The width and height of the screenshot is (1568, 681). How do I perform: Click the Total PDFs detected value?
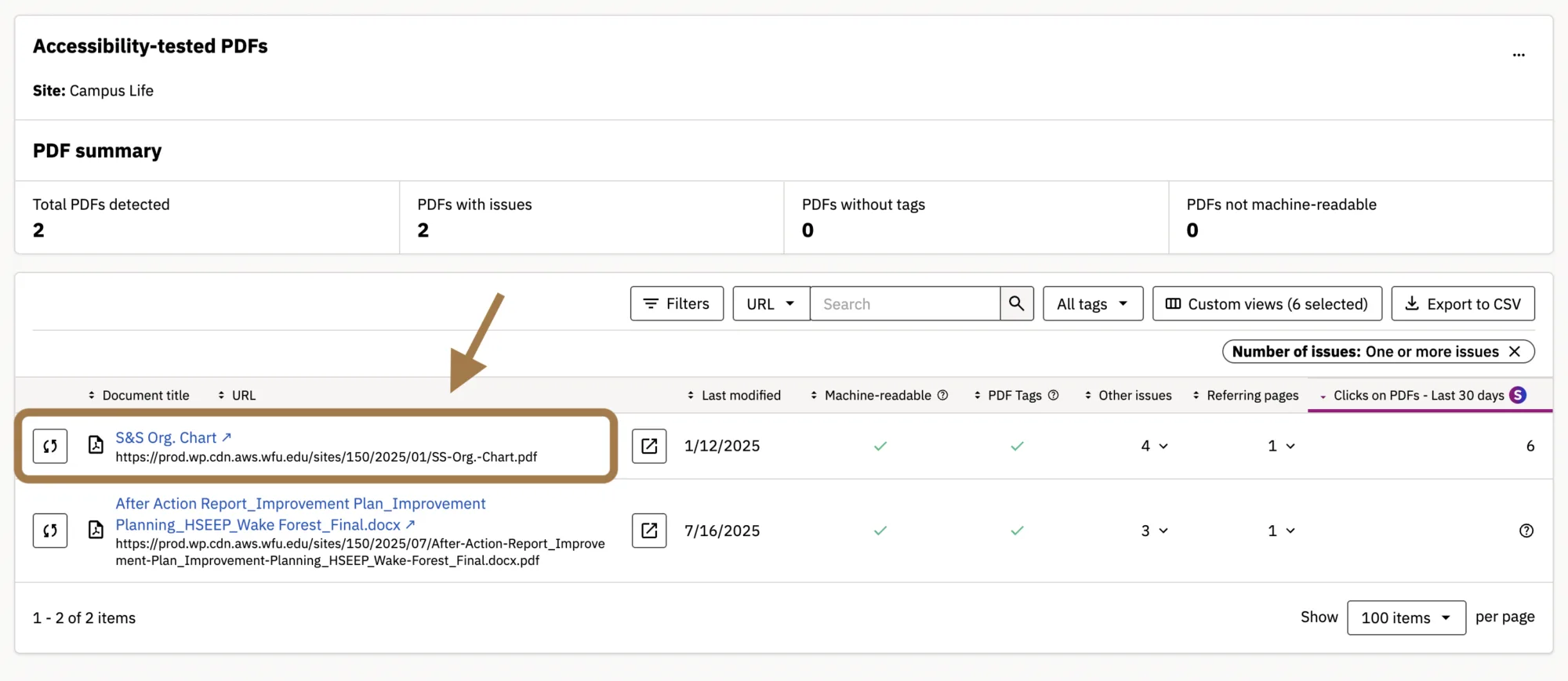38,230
